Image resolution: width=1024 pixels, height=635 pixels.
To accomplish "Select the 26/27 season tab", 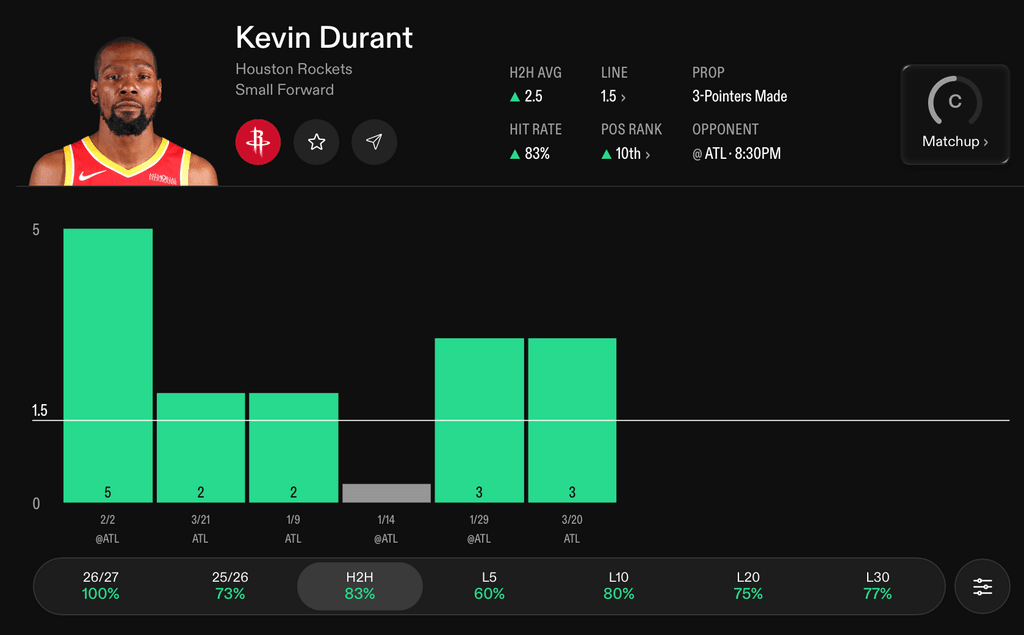I will [101, 585].
